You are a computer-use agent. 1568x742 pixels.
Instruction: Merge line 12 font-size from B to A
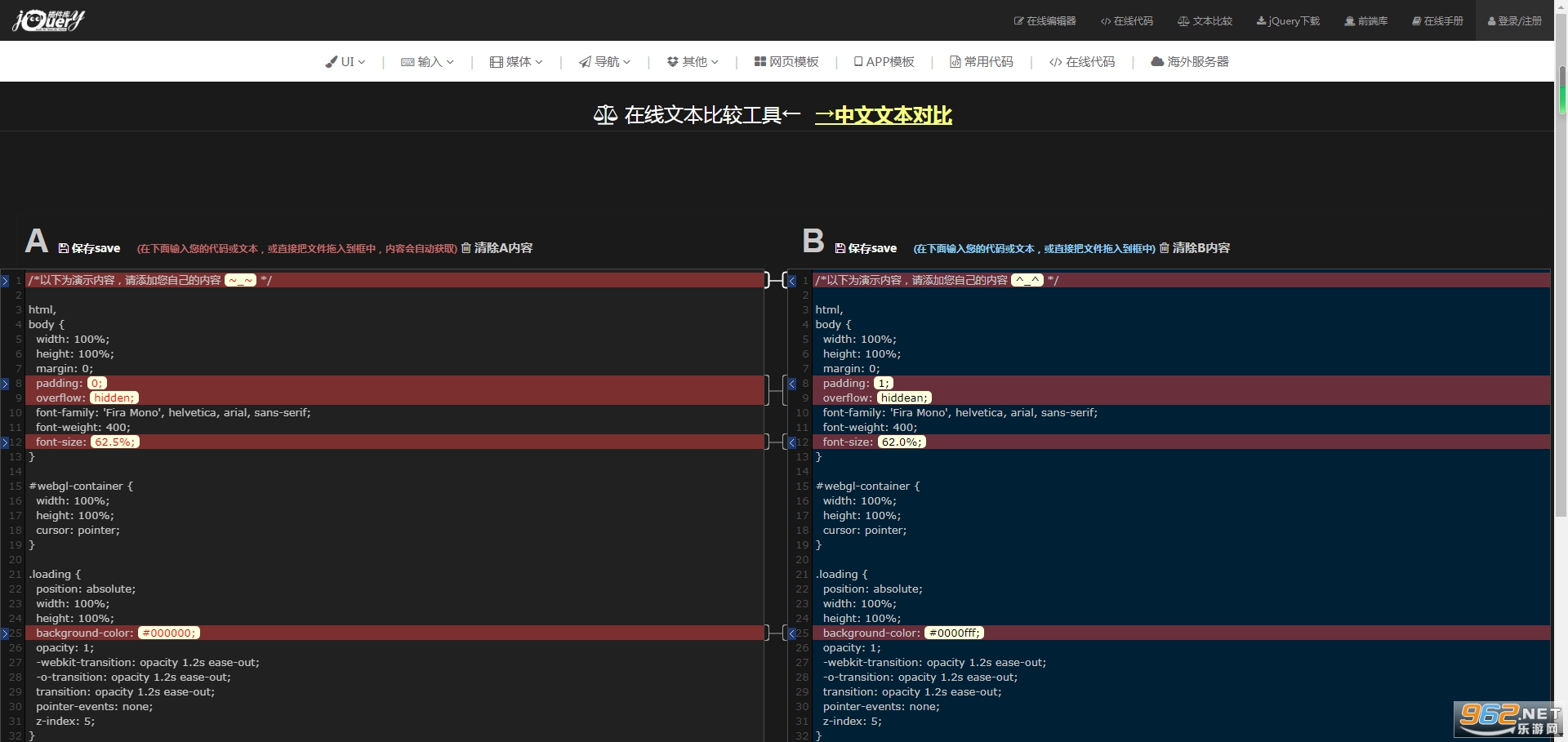click(792, 442)
